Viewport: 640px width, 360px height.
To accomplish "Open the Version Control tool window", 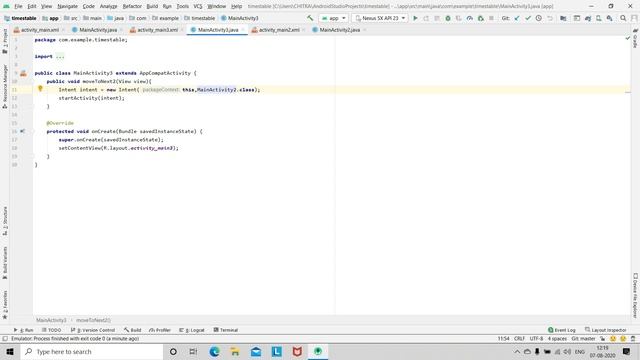I will [93, 330].
